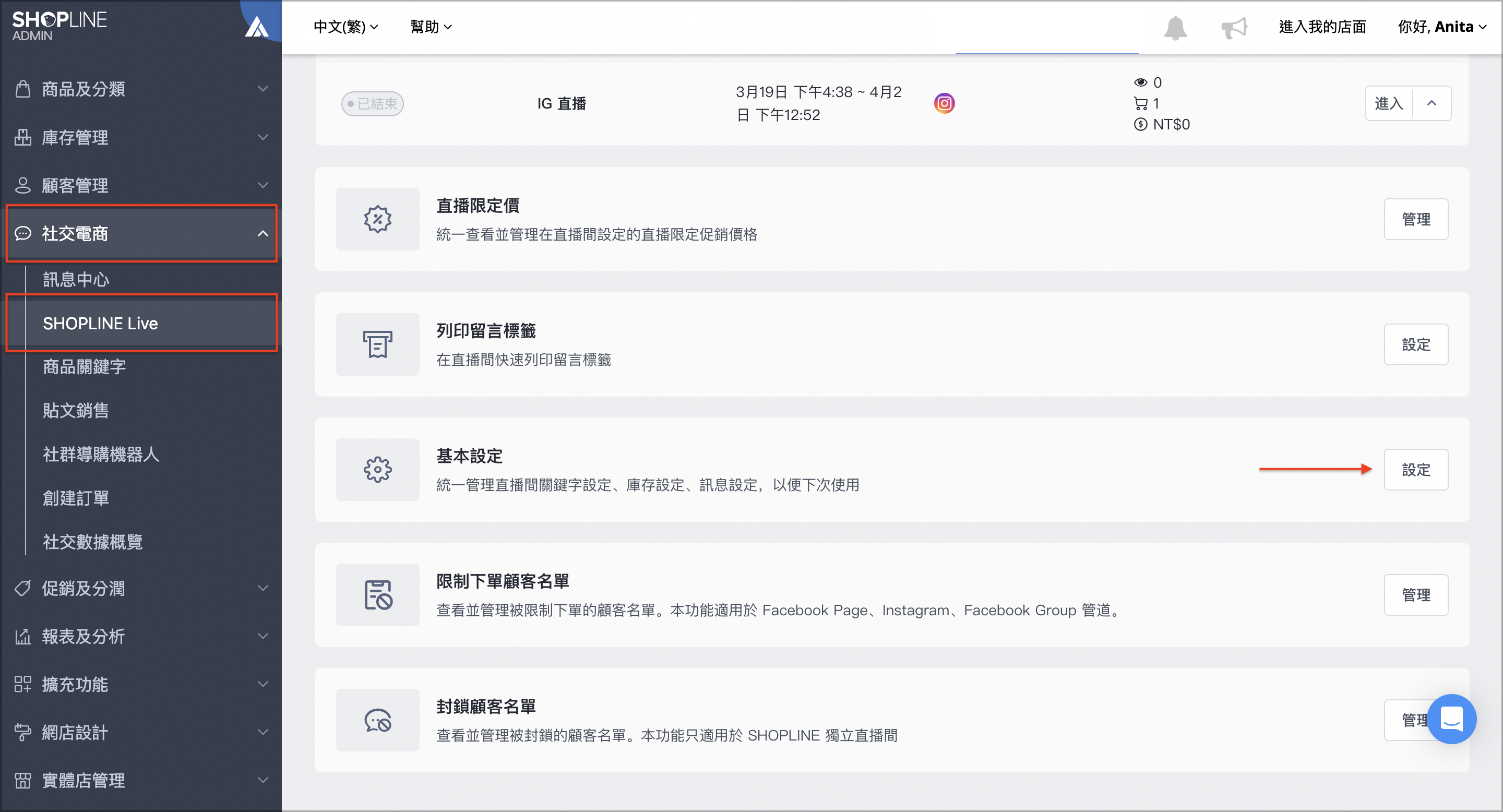This screenshot has height=812, width=1503.
Task: Click the 進入我的店面 link
Action: (x=1322, y=27)
